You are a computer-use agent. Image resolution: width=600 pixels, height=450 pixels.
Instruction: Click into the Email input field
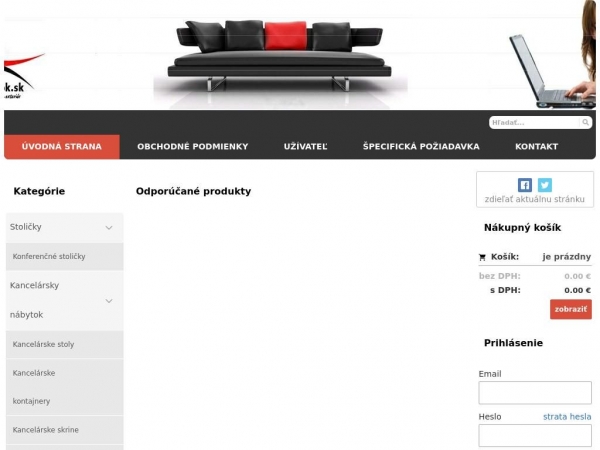pyautogui.click(x=535, y=392)
